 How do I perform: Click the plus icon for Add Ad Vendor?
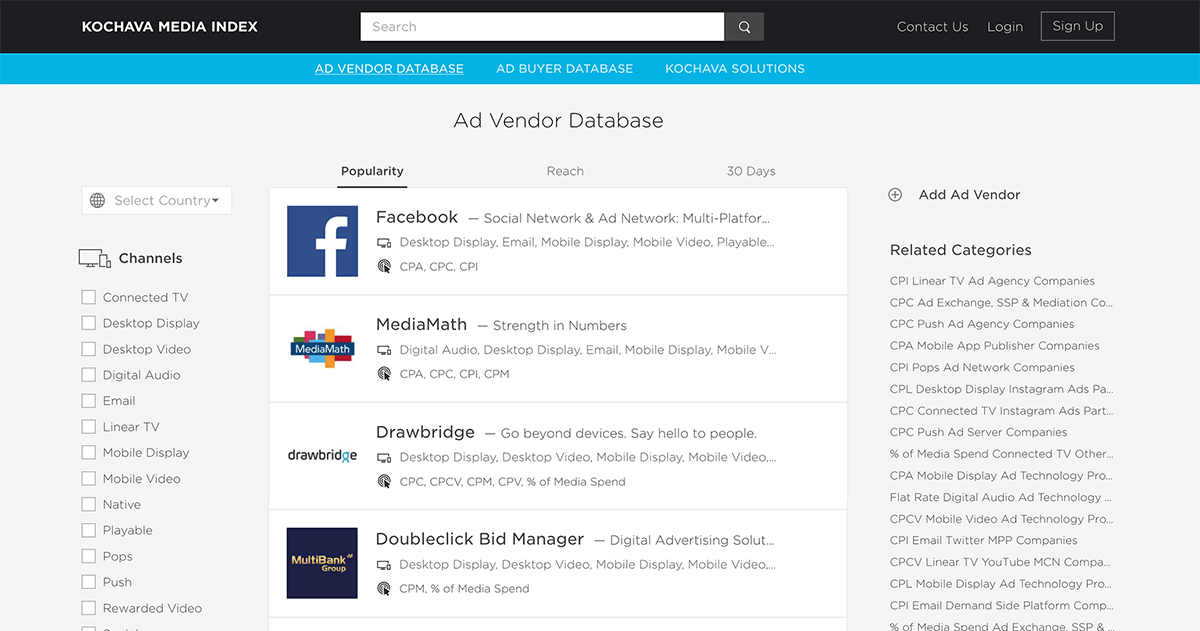pyautogui.click(x=895, y=195)
